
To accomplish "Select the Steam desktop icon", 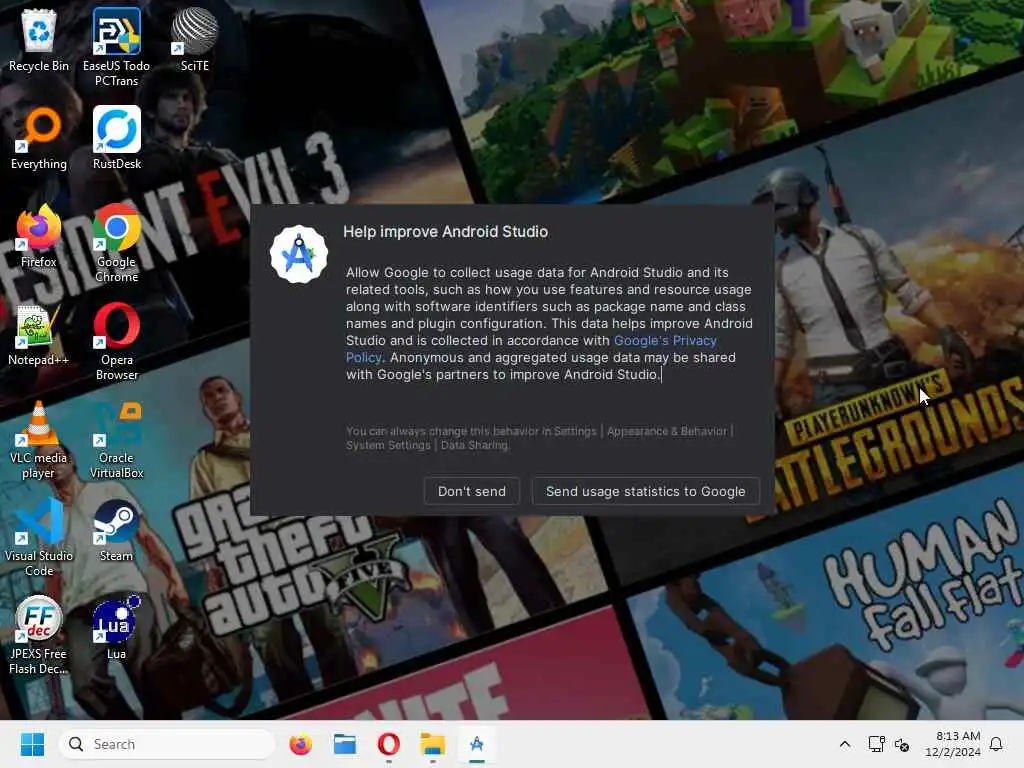I will tap(116, 530).
